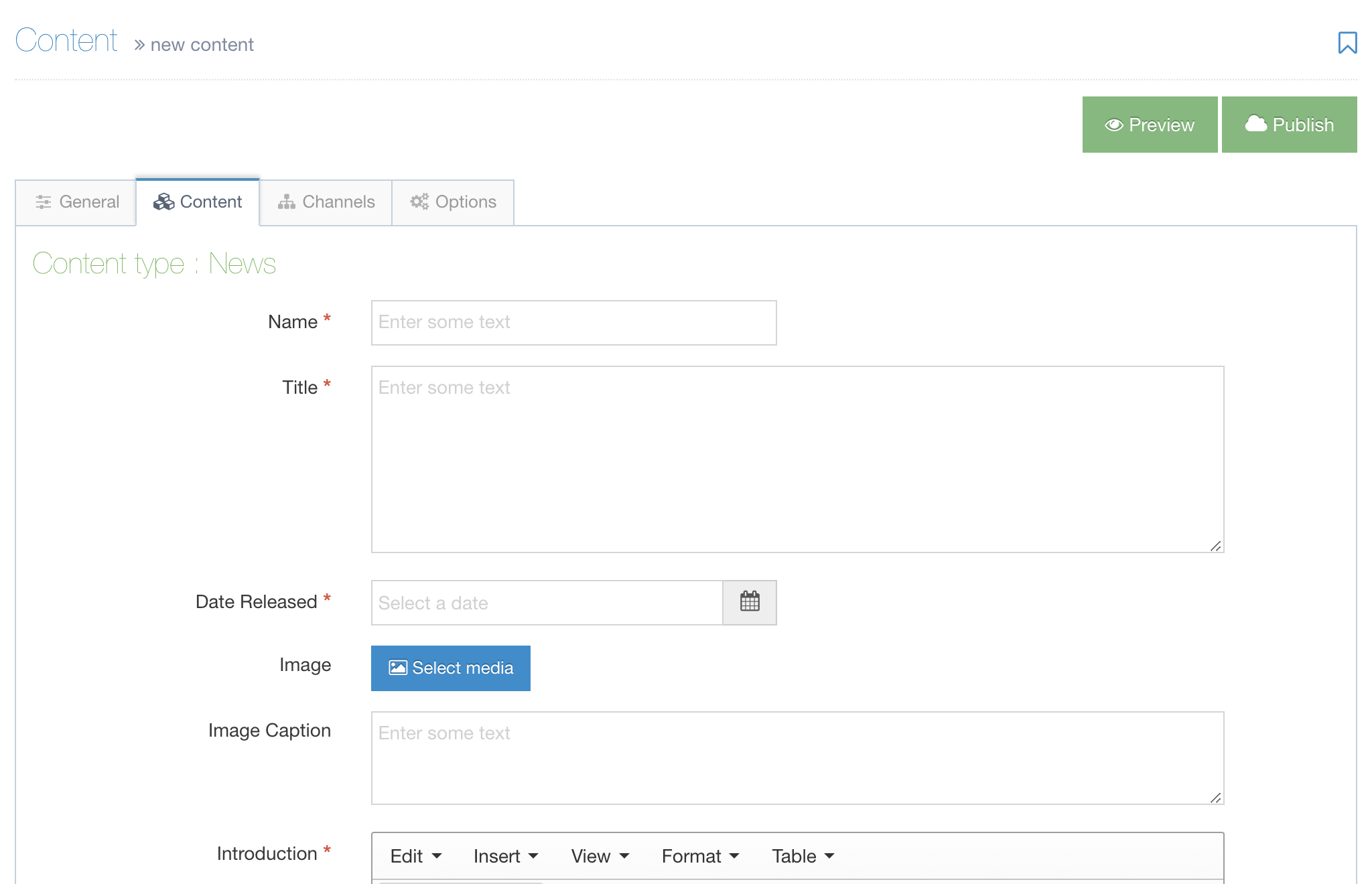Open the date picker calendar icon
The image size is (1372, 884).
click(750, 602)
